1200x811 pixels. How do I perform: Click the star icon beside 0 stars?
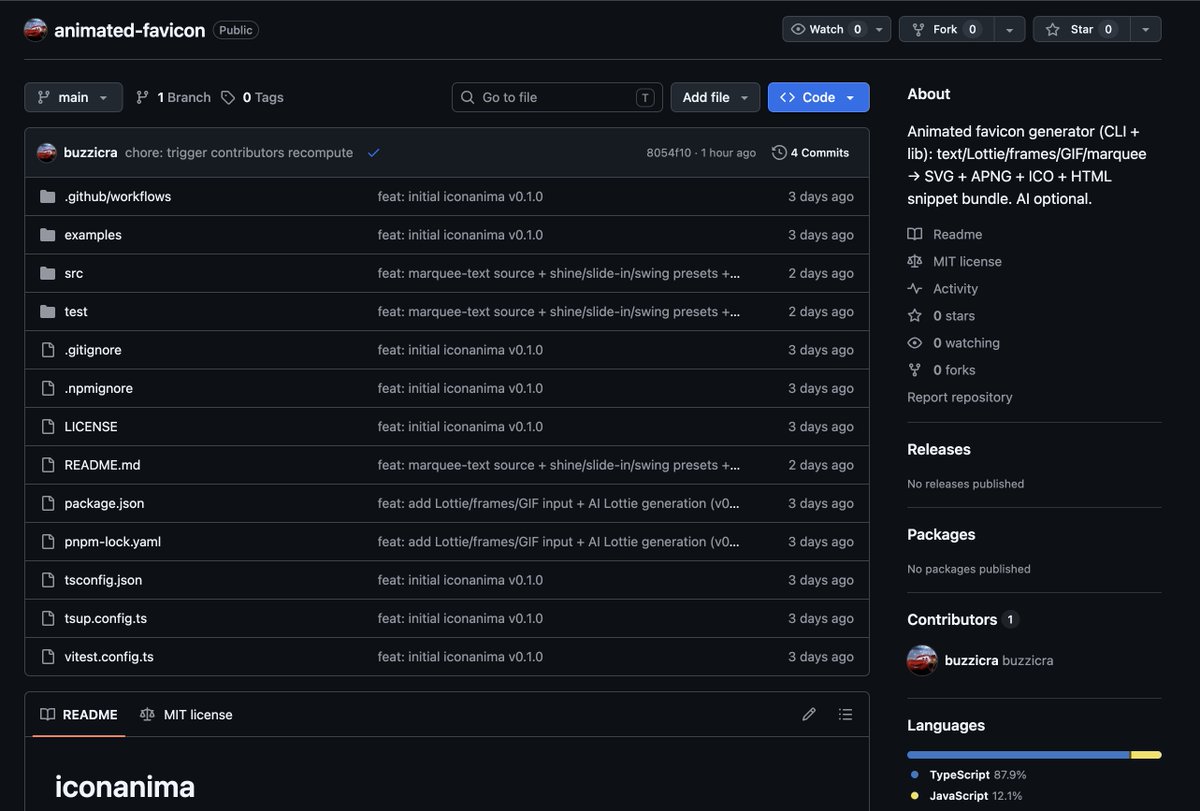[915, 315]
